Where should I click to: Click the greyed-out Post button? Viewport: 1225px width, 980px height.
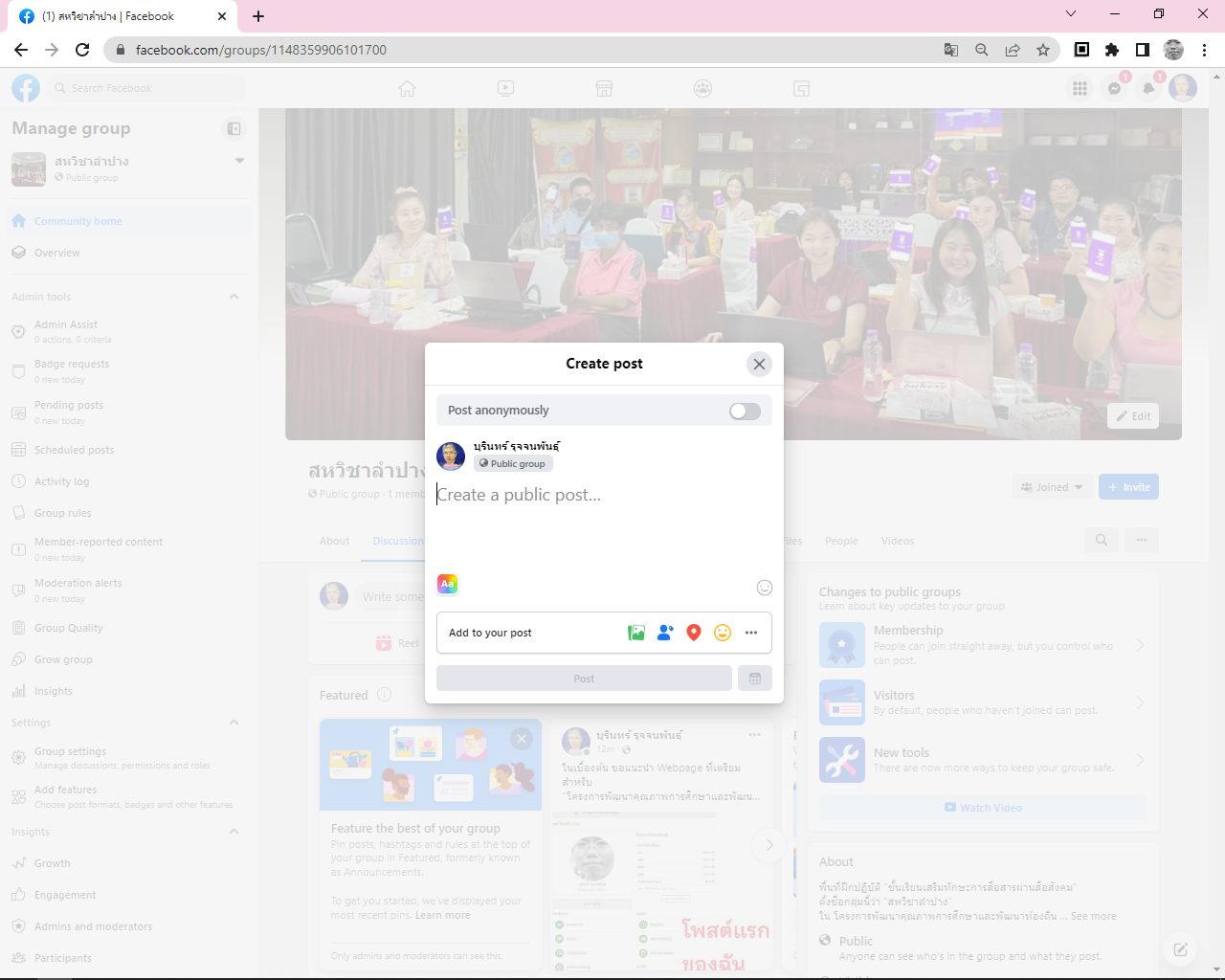tap(584, 679)
